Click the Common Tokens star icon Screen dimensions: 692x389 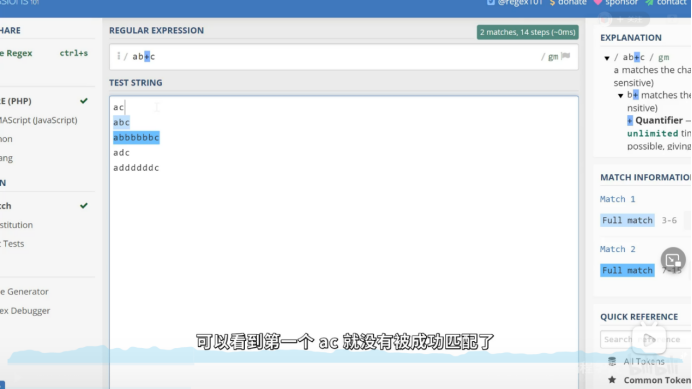612,380
